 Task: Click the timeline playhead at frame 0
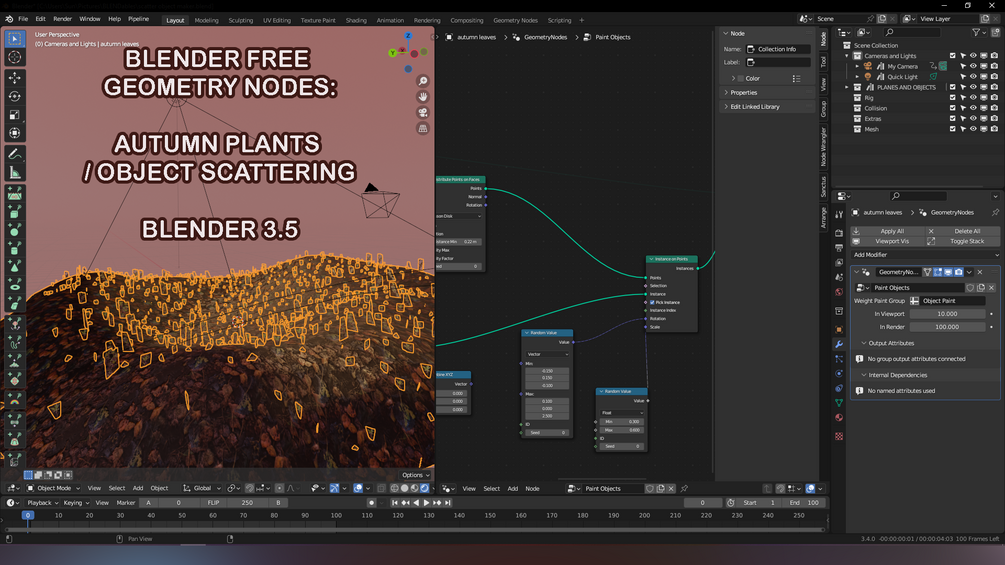tap(28, 516)
